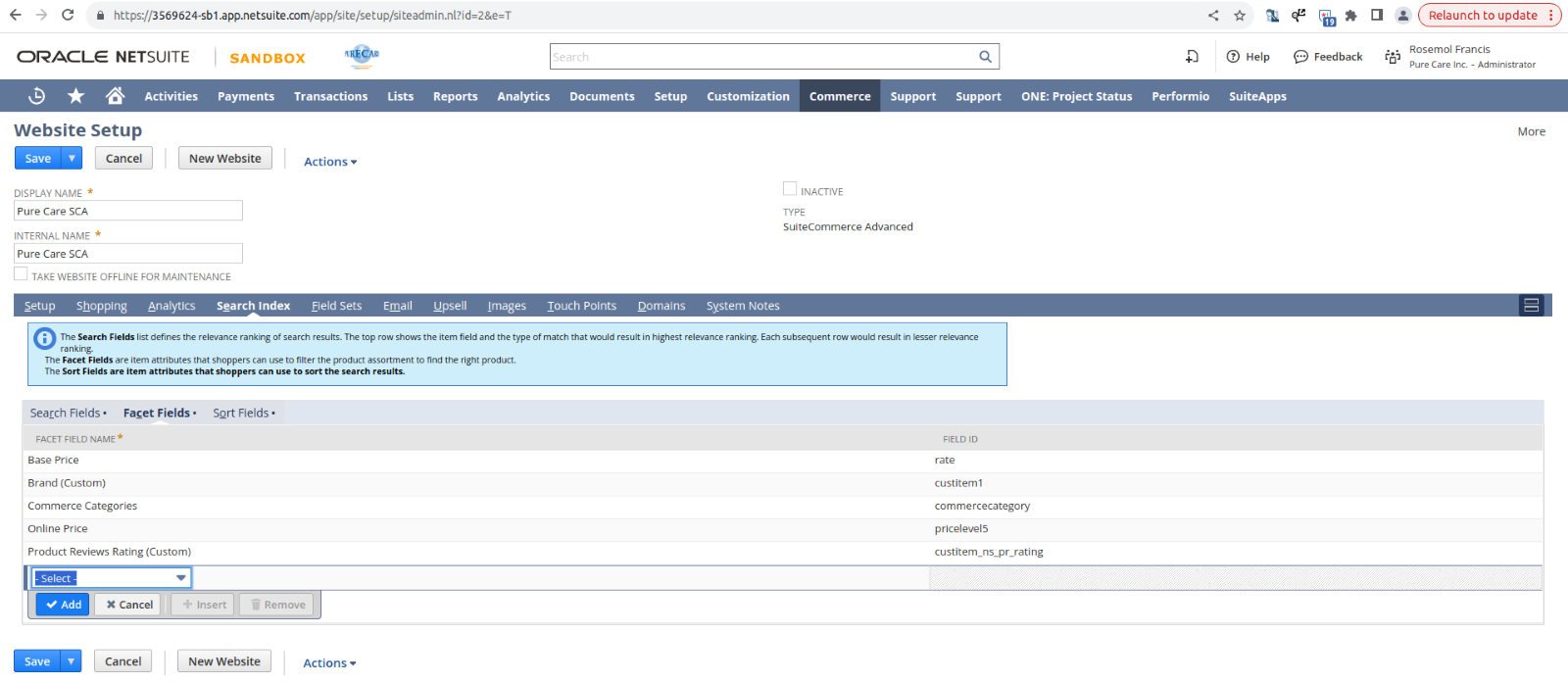Open the Shortcuts star icon
The image size is (1568, 683).
pyautogui.click(x=75, y=96)
